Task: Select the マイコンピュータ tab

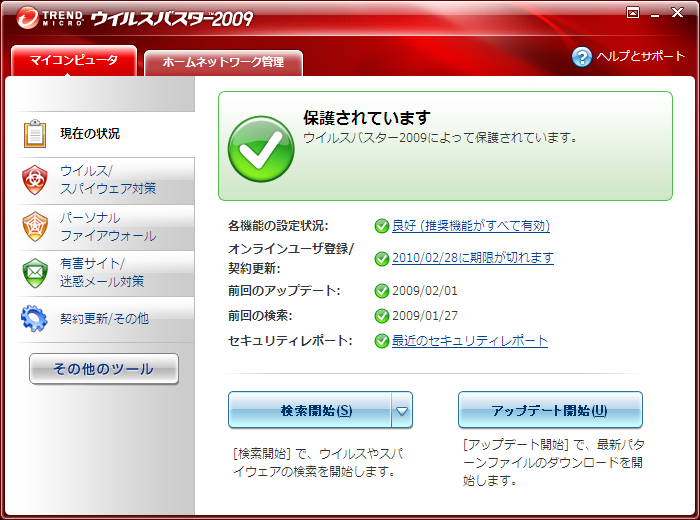Action: tap(73, 61)
